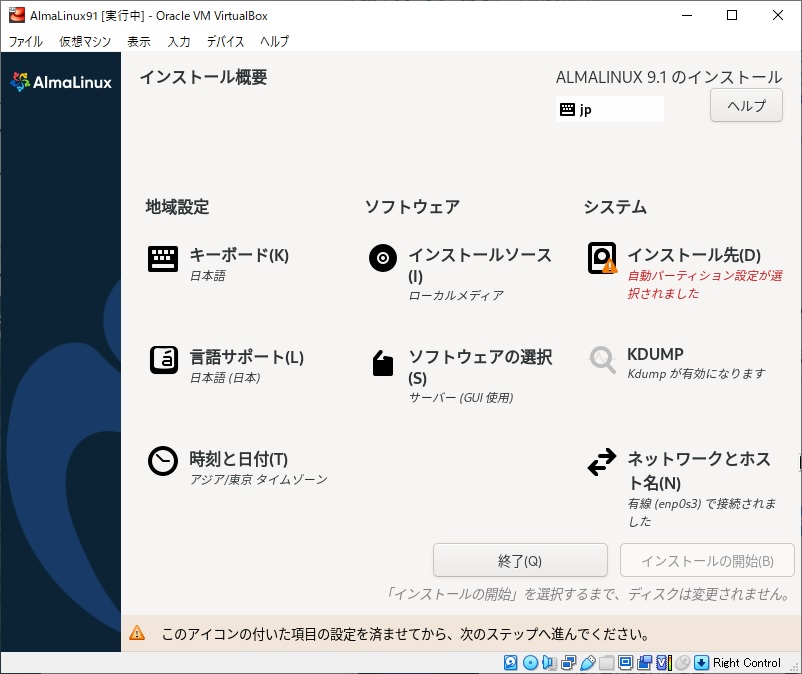Open ネットワークとホスト名(N) arrows icon
The height and width of the screenshot is (674, 802).
602,462
